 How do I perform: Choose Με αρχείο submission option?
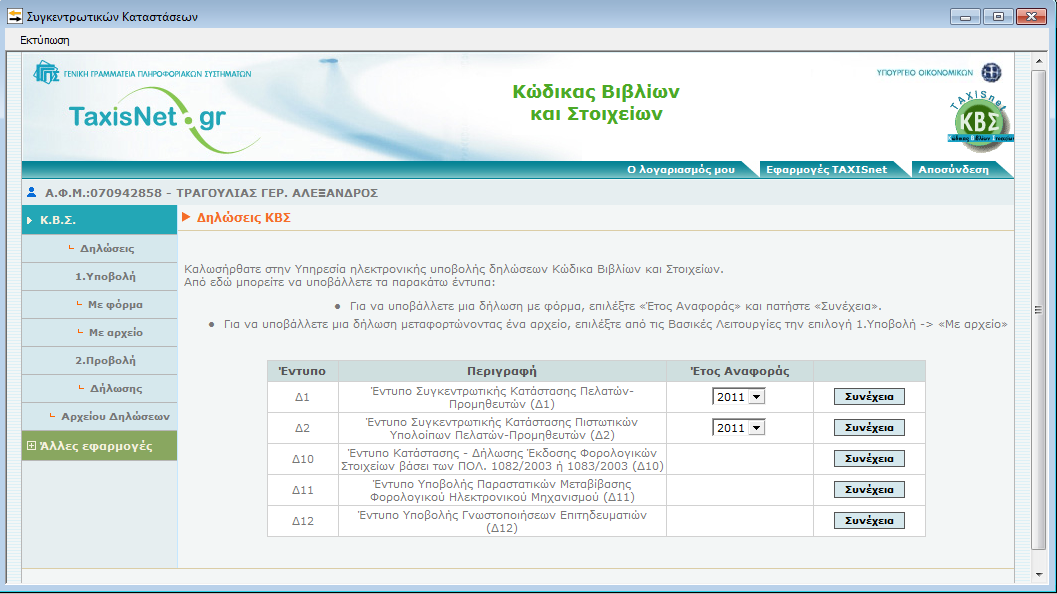tap(115, 332)
